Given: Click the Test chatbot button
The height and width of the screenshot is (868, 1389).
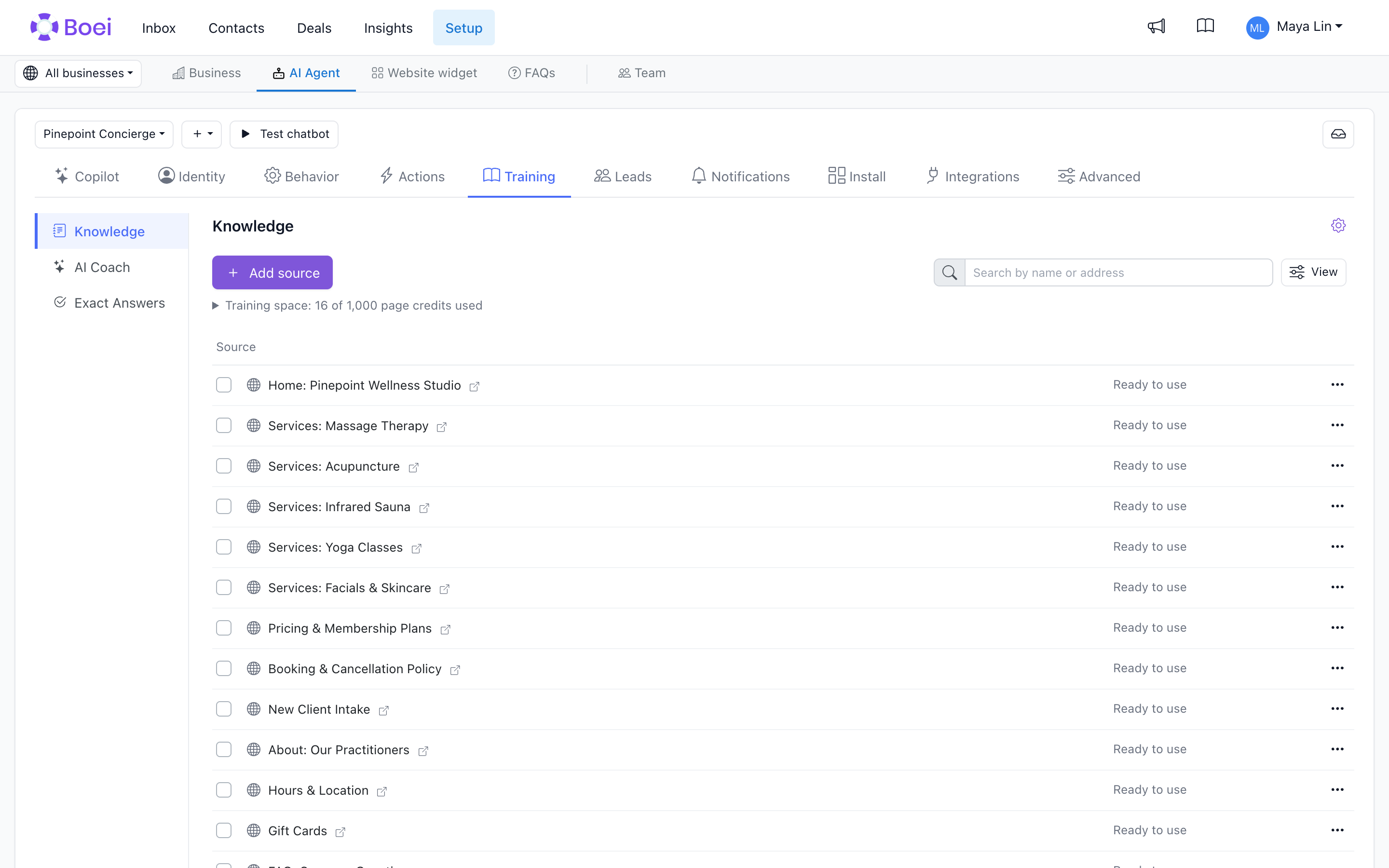Looking at the screenshot, I should click(x=284, y=135).
